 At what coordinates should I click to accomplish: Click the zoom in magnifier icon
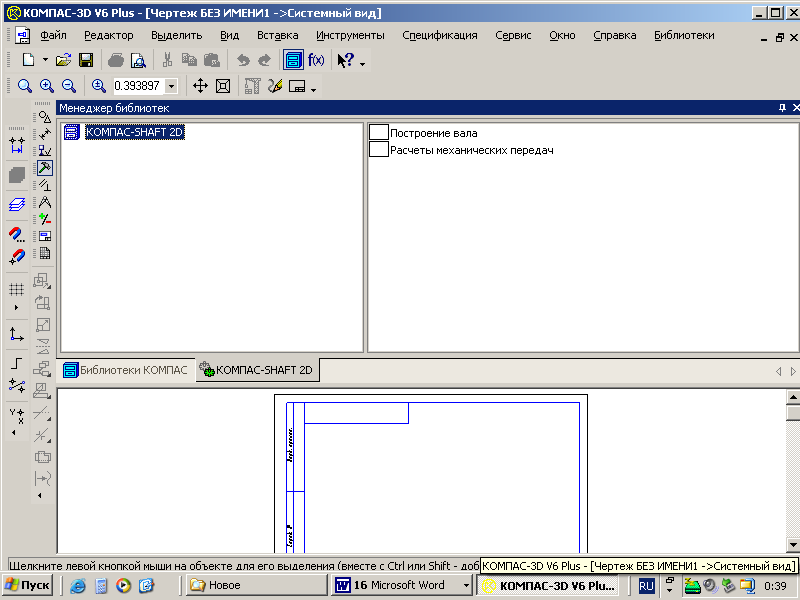(47, 86)
